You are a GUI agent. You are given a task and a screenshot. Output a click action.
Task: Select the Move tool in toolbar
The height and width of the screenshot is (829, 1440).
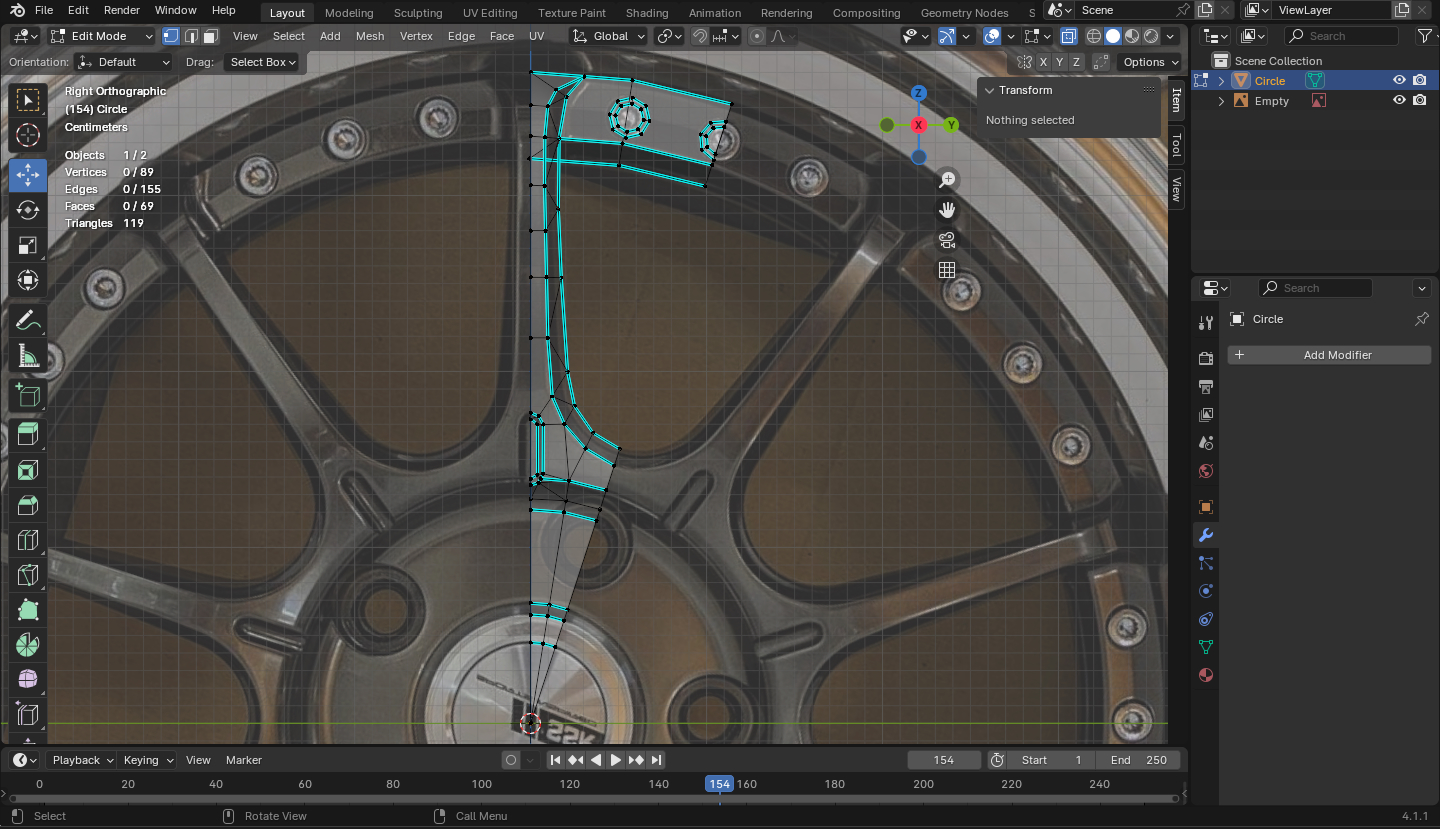[28, 175]
